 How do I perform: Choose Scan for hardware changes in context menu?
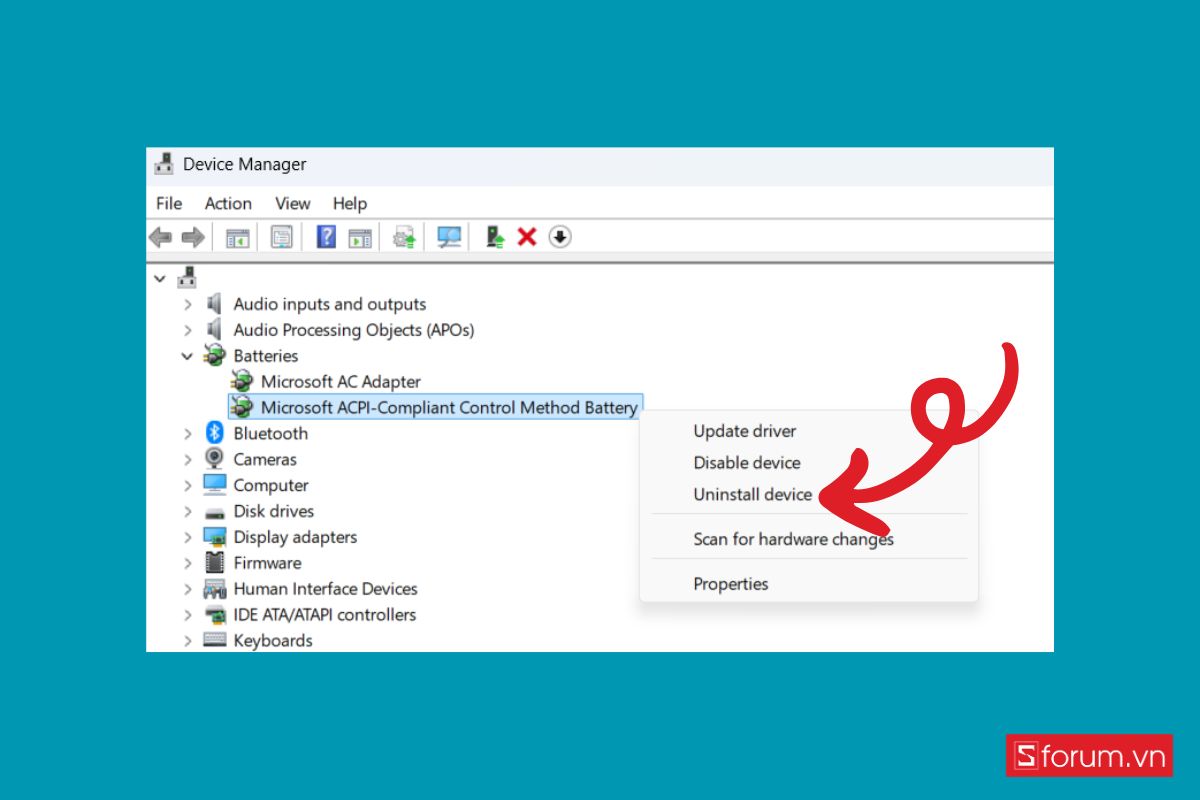(794, 539)
